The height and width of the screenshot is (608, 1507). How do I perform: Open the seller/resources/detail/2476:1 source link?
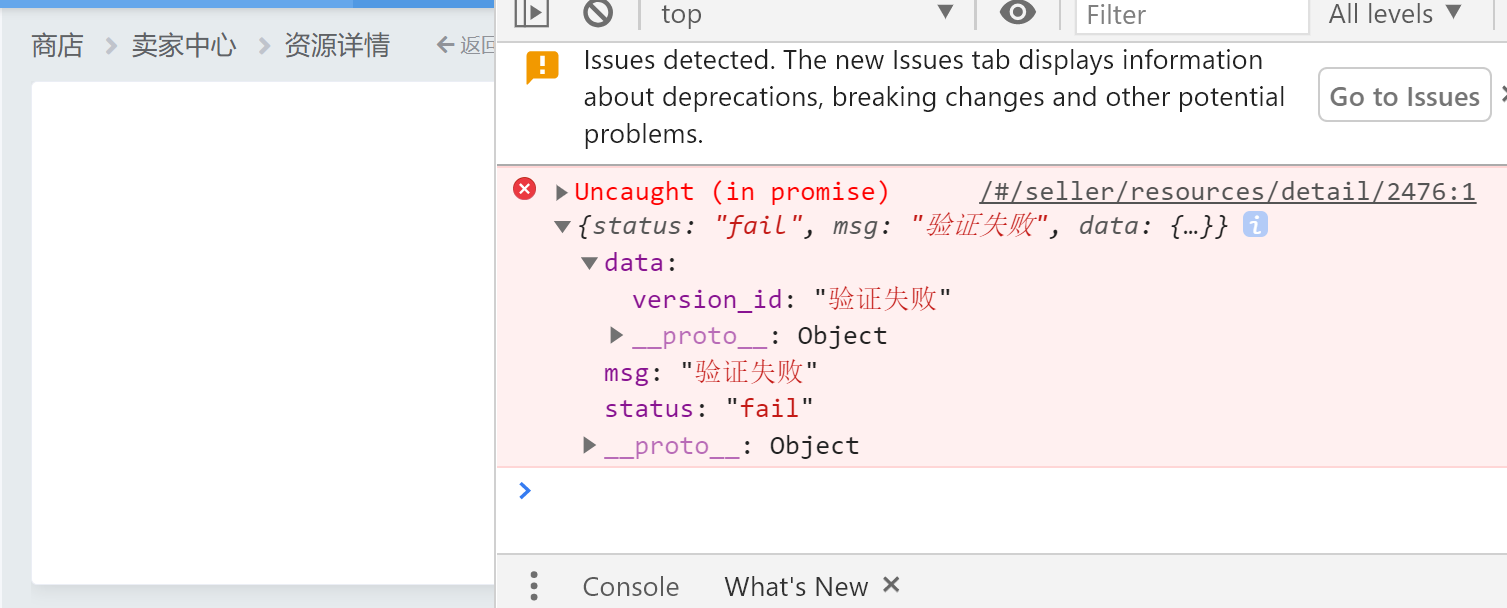tap(1227, 192)
